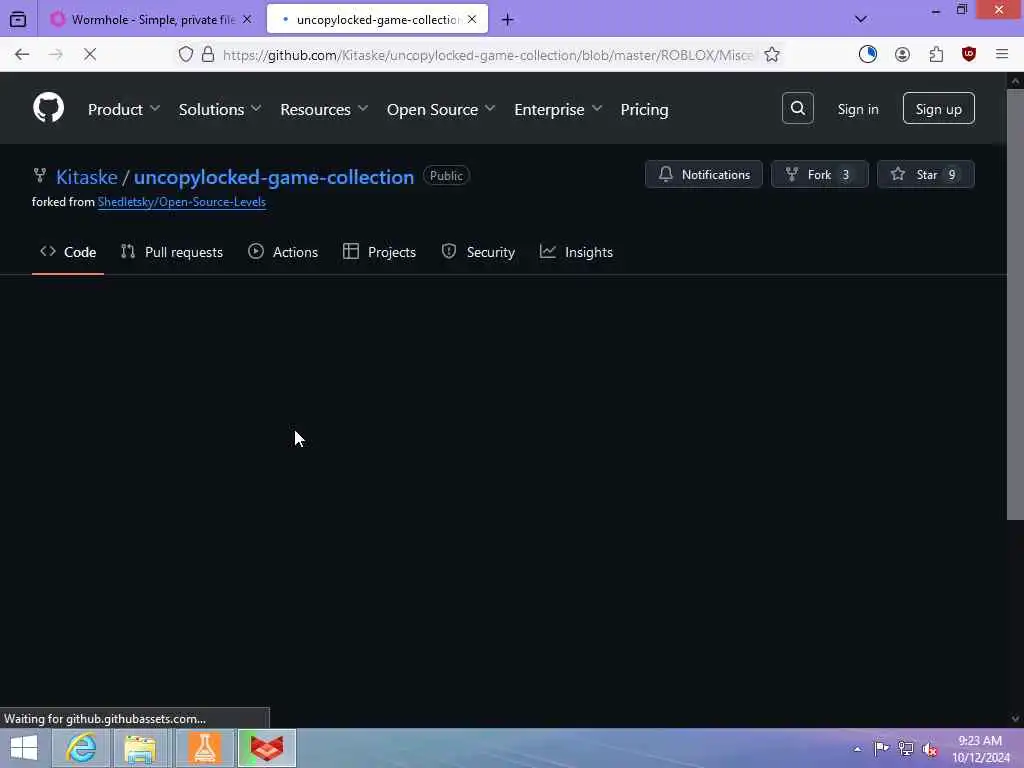
Task: Close the uncopylocked-game-collection tab
Action: pos(472,20)
